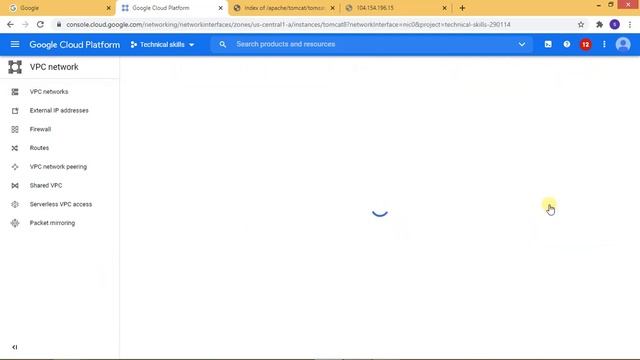
Task: Bookmark this page with star icon
Action: (x=581, y=24)
